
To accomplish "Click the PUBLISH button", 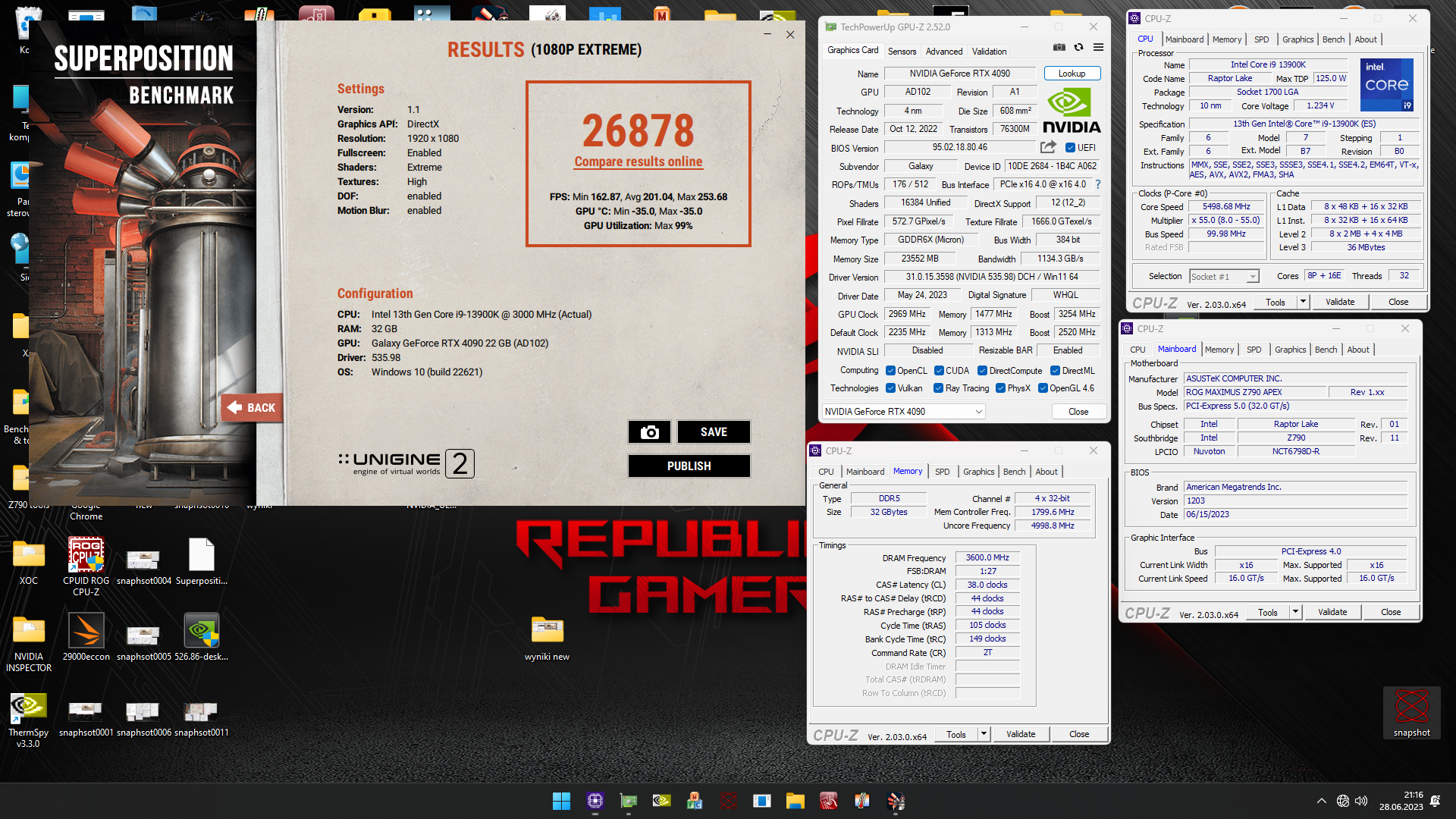I will (x=689, y=466).
